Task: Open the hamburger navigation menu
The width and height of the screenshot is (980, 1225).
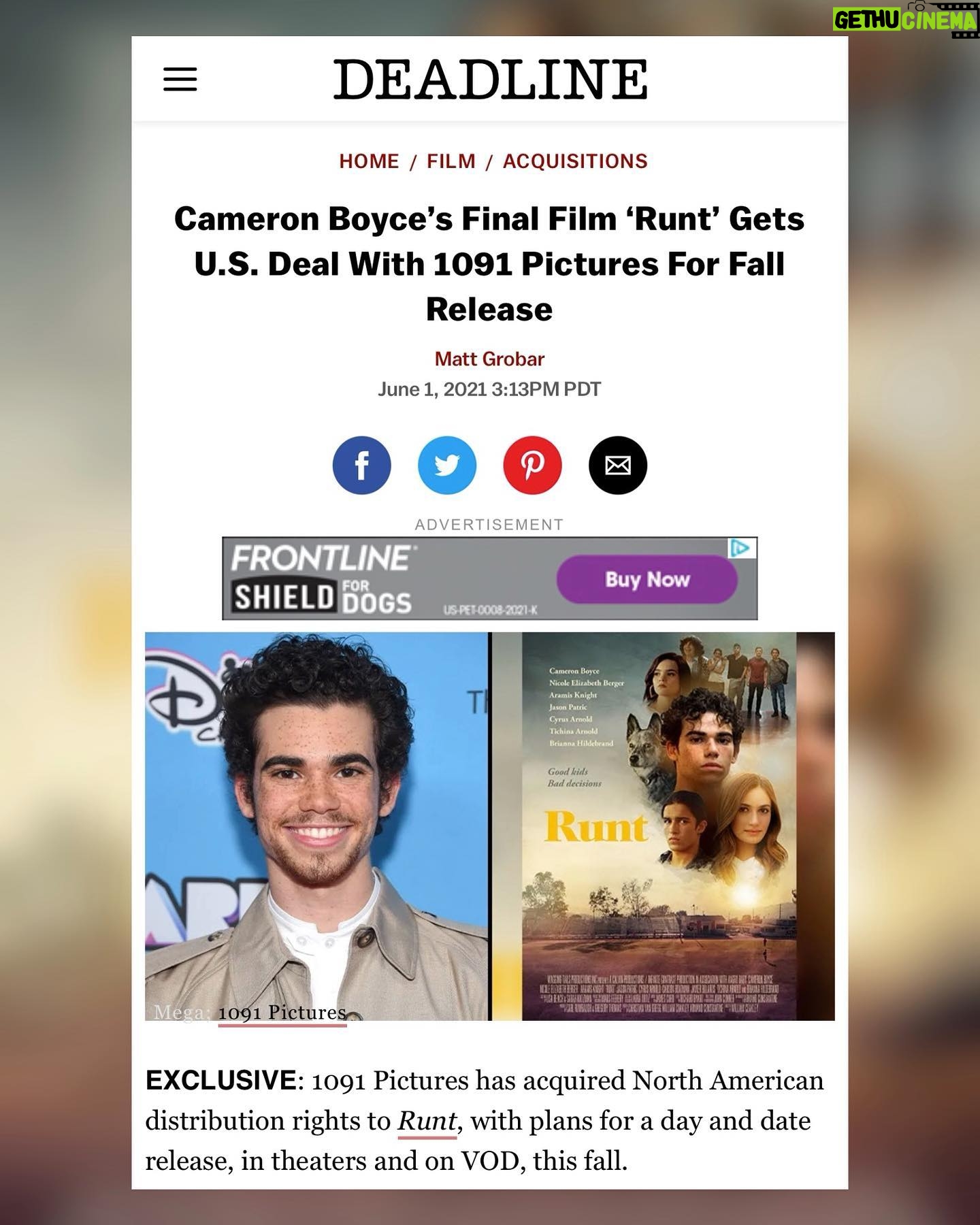Action: click(180, 79)
